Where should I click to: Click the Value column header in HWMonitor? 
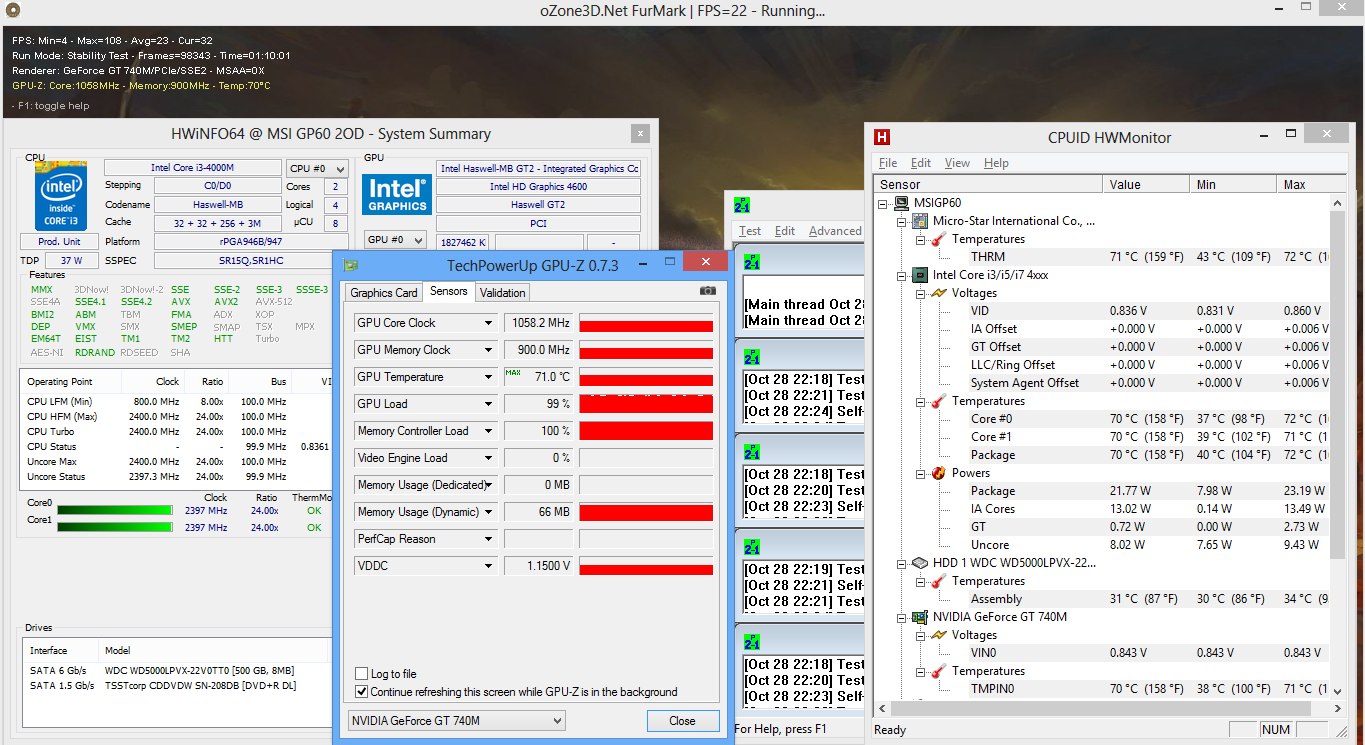point(1148,185)
